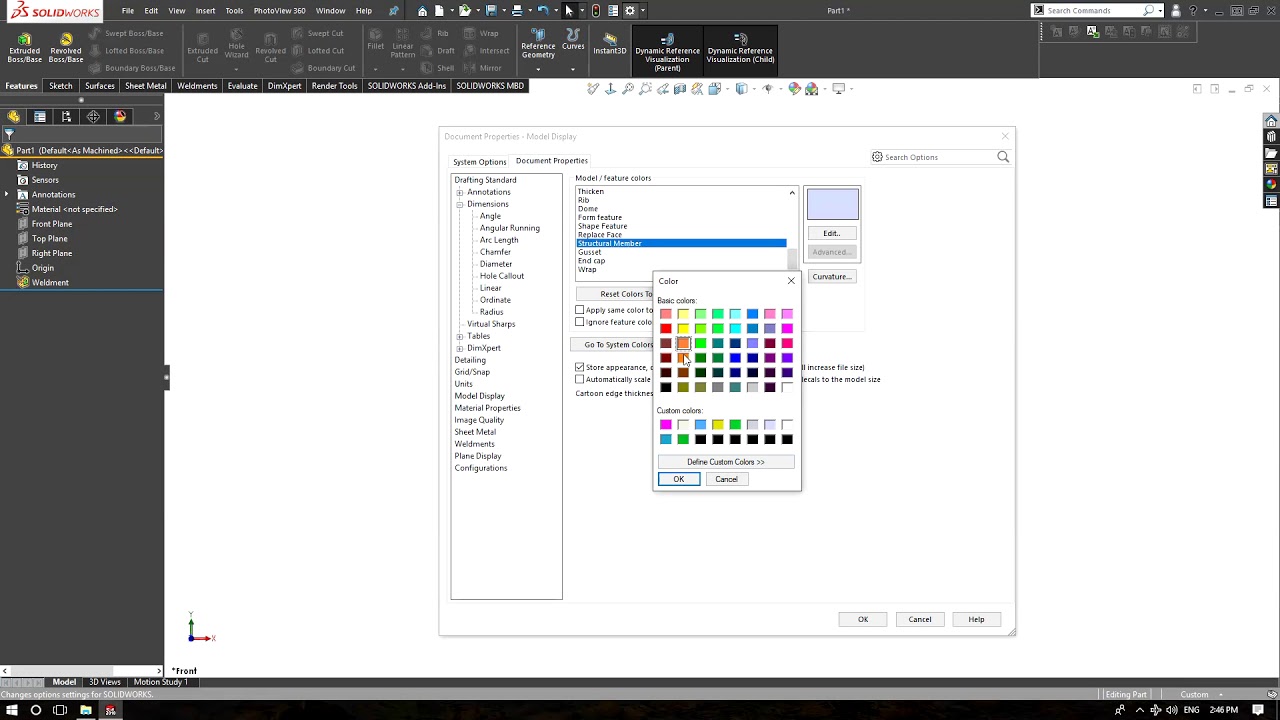
Task: Click Help button in Document Properties
Action: point(976,619)
